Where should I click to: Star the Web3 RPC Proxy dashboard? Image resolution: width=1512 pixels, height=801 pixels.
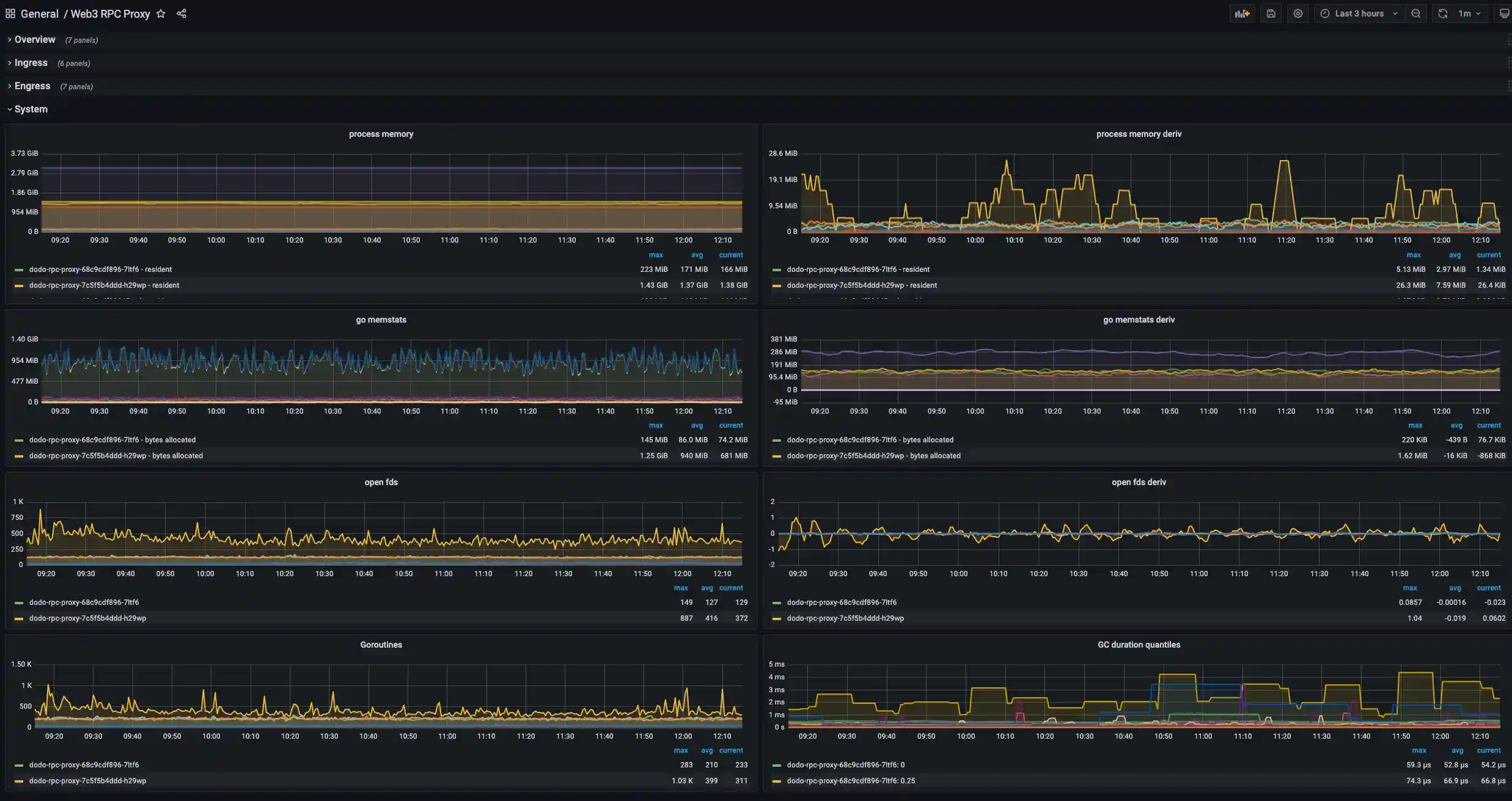click(160, 13)
